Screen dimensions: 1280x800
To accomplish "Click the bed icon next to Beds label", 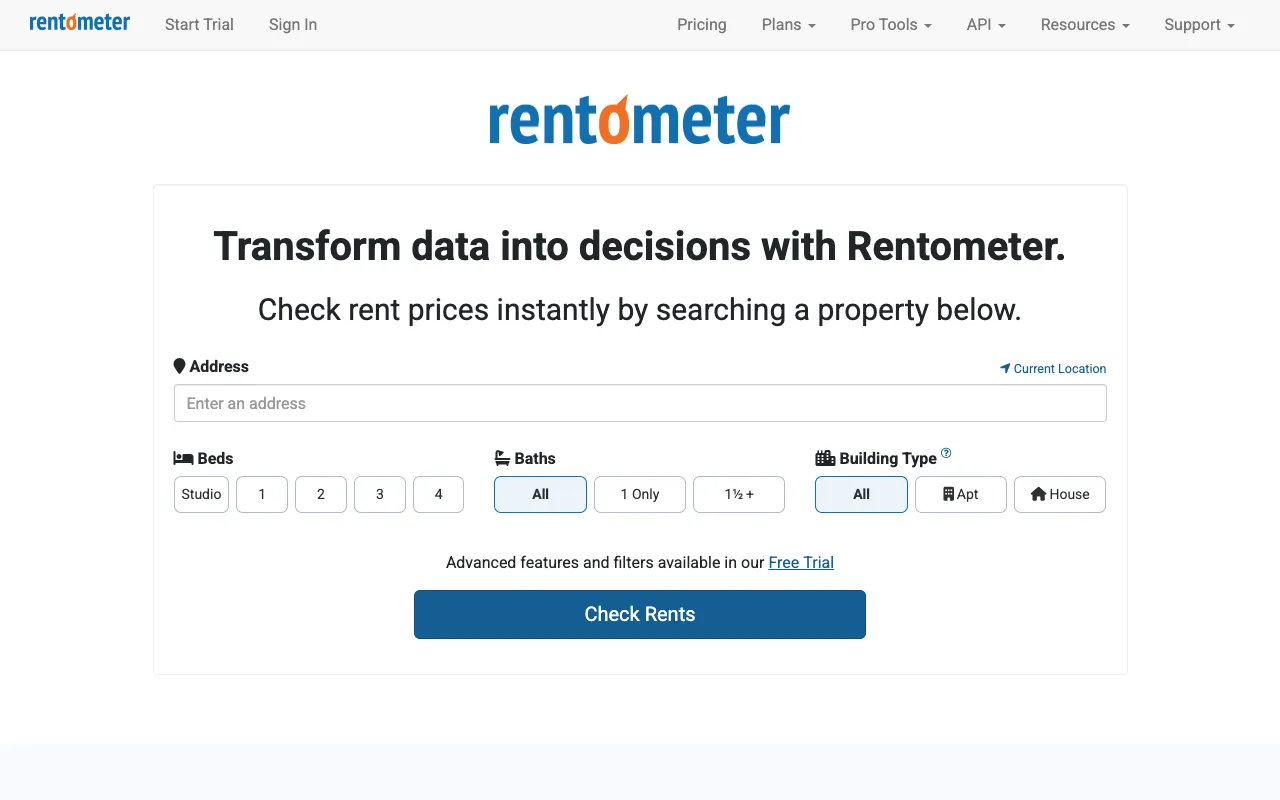I will coord(182,458).
